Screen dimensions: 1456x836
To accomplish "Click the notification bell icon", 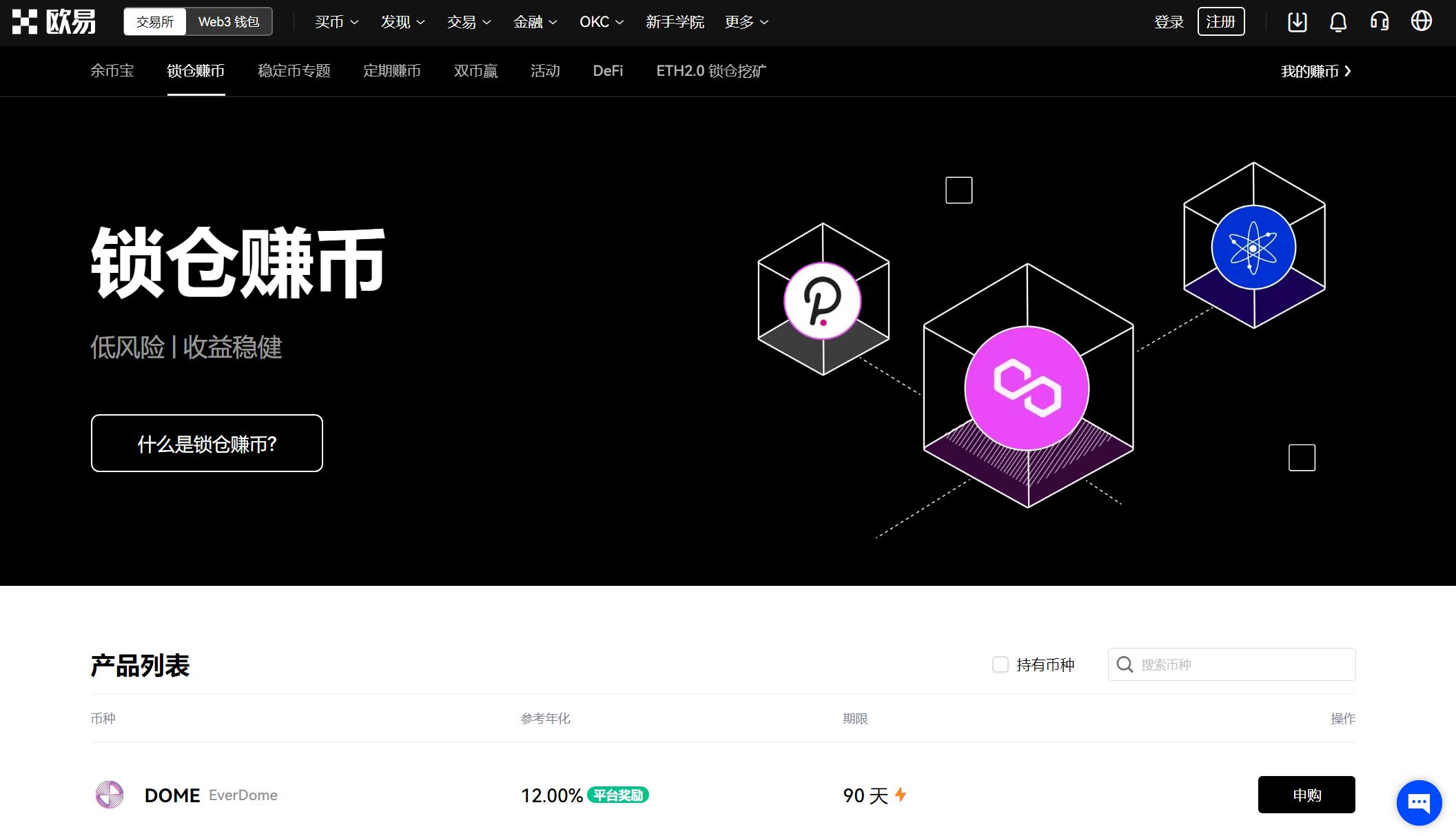I will 1338,22.
